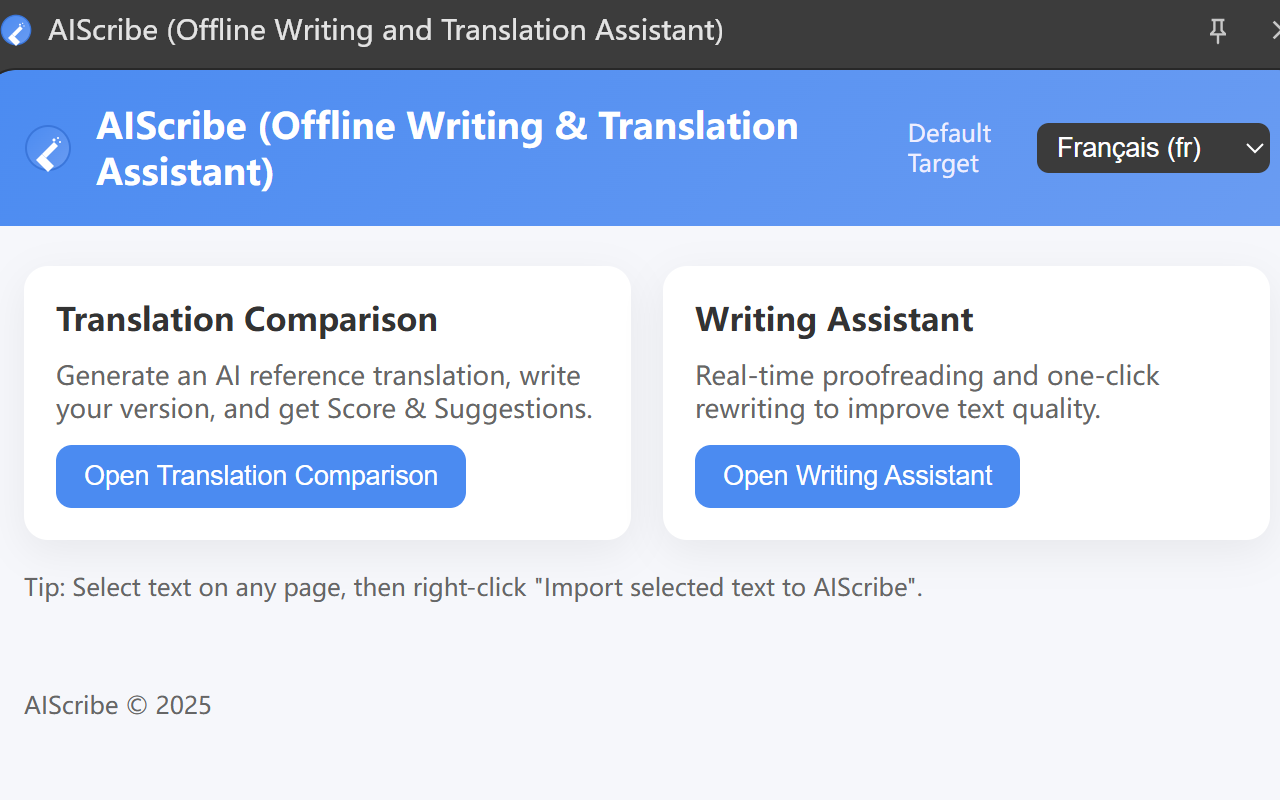Click the AIScribe pen logo in the blue header
Image resolution: width=1280 pixels, height=800 pixels.
[x=47, y=149]
